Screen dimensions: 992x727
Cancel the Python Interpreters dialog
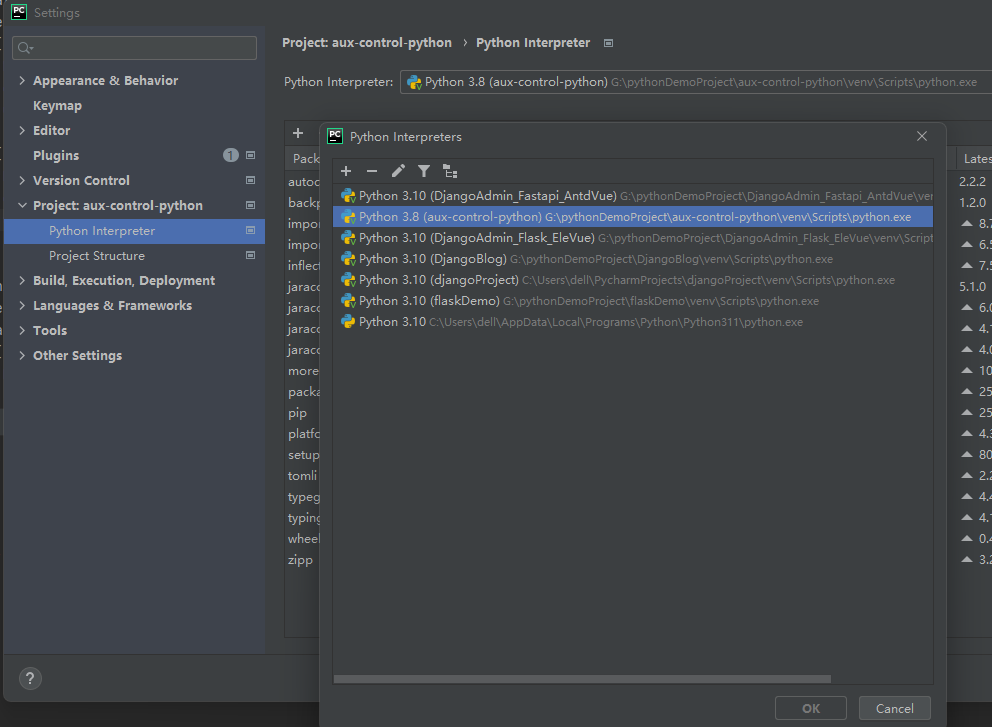pyautogui.click(x=895, y=708)
